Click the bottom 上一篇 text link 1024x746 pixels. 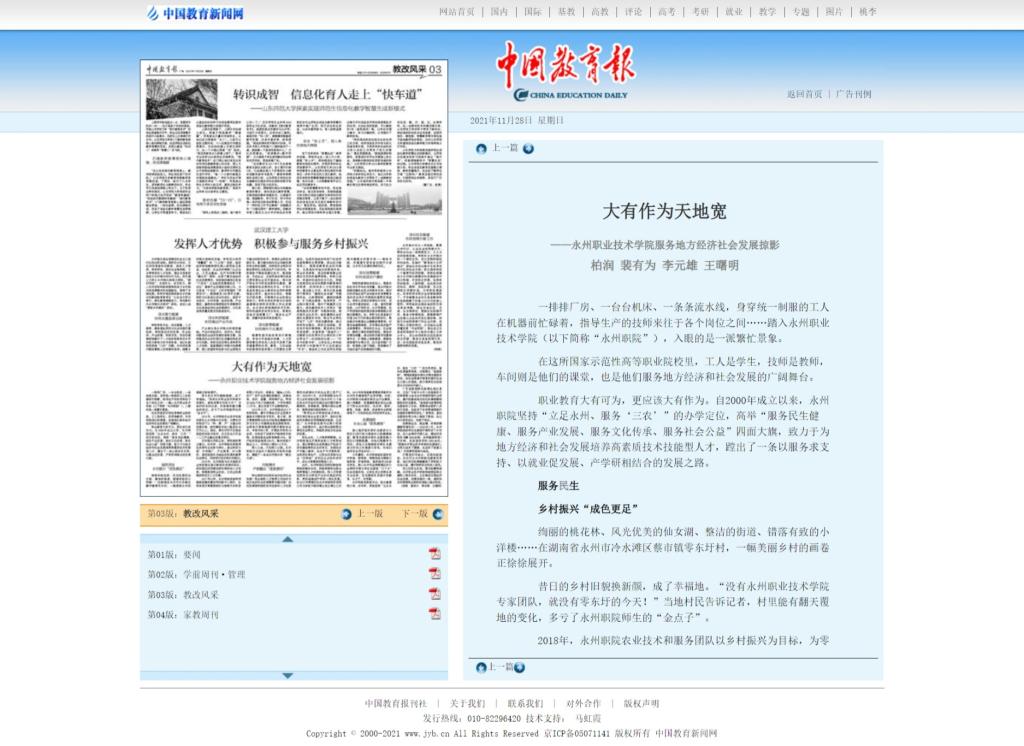click(x=500, y=667)
